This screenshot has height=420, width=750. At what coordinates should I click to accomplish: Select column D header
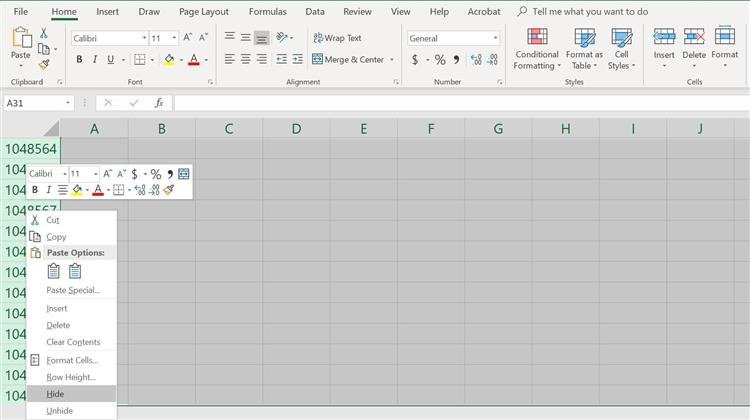pos(296,129)
